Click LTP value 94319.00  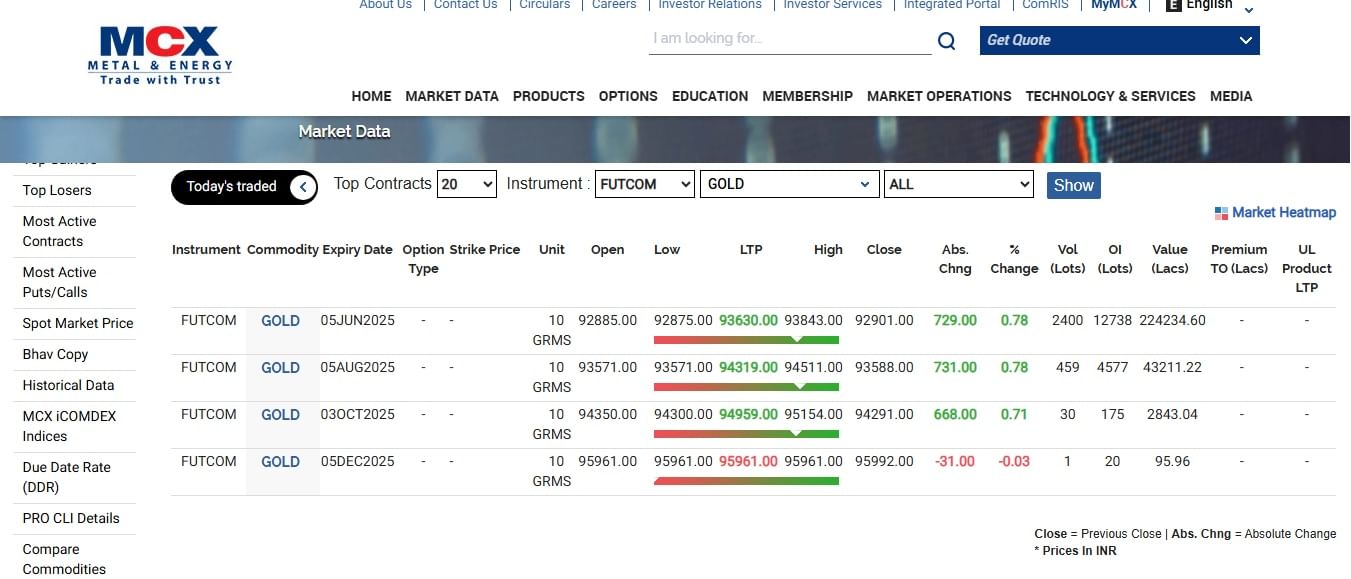coord(748,368)
